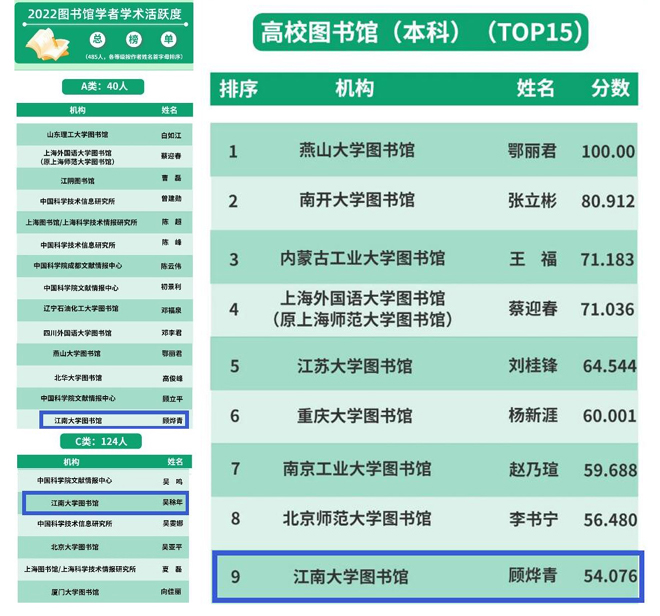
Task: Click 厦门大学图书馆 in C类 list
Action: tap(78, 591)
